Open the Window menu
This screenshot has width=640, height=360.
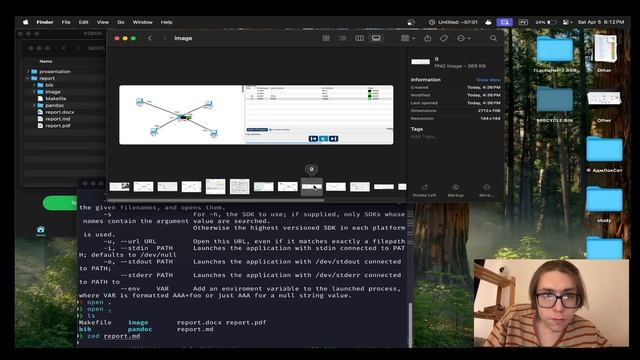[142, 22]
